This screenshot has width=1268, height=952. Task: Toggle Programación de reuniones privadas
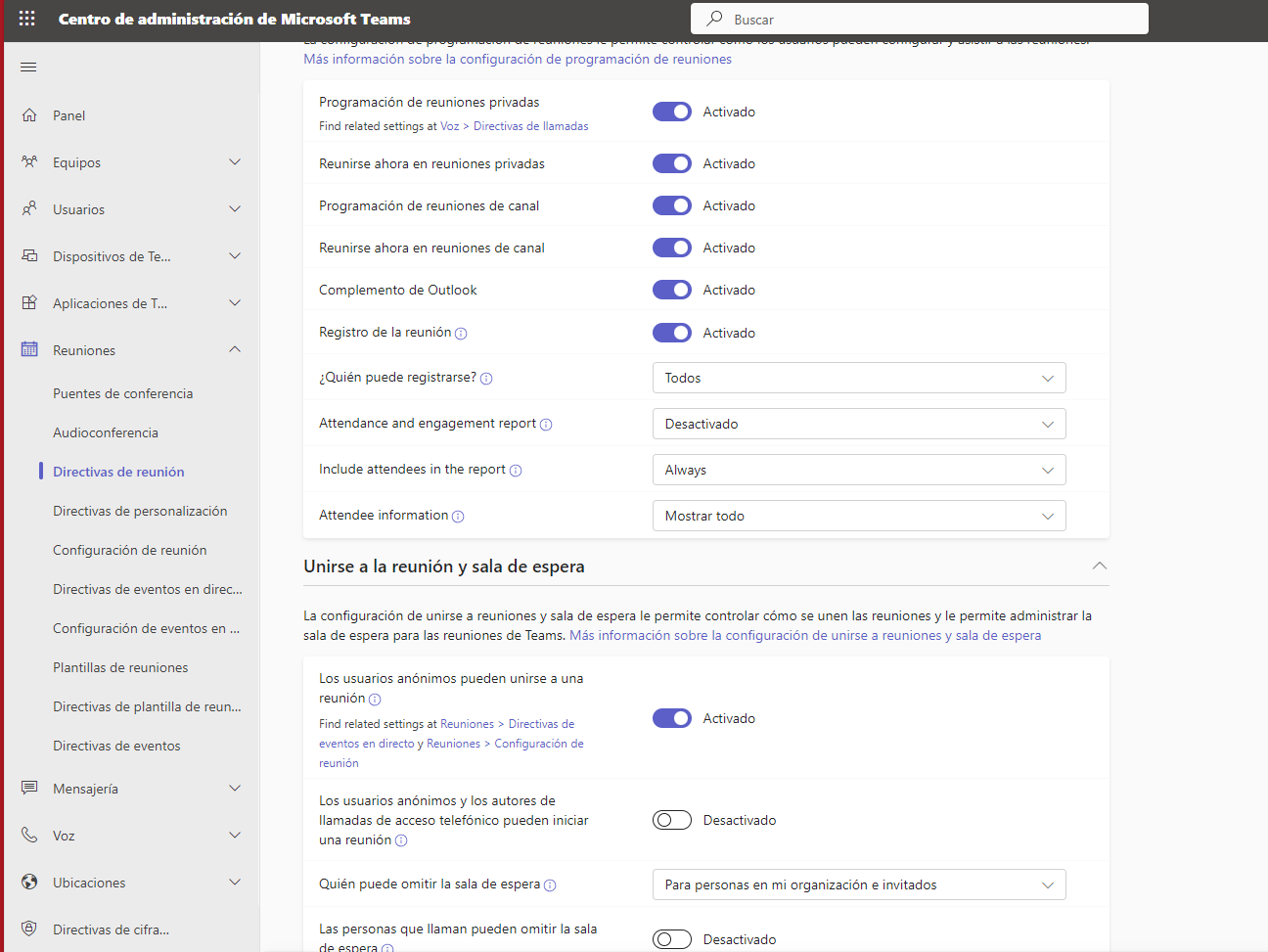pyautogui.click(x=672, y=112)
